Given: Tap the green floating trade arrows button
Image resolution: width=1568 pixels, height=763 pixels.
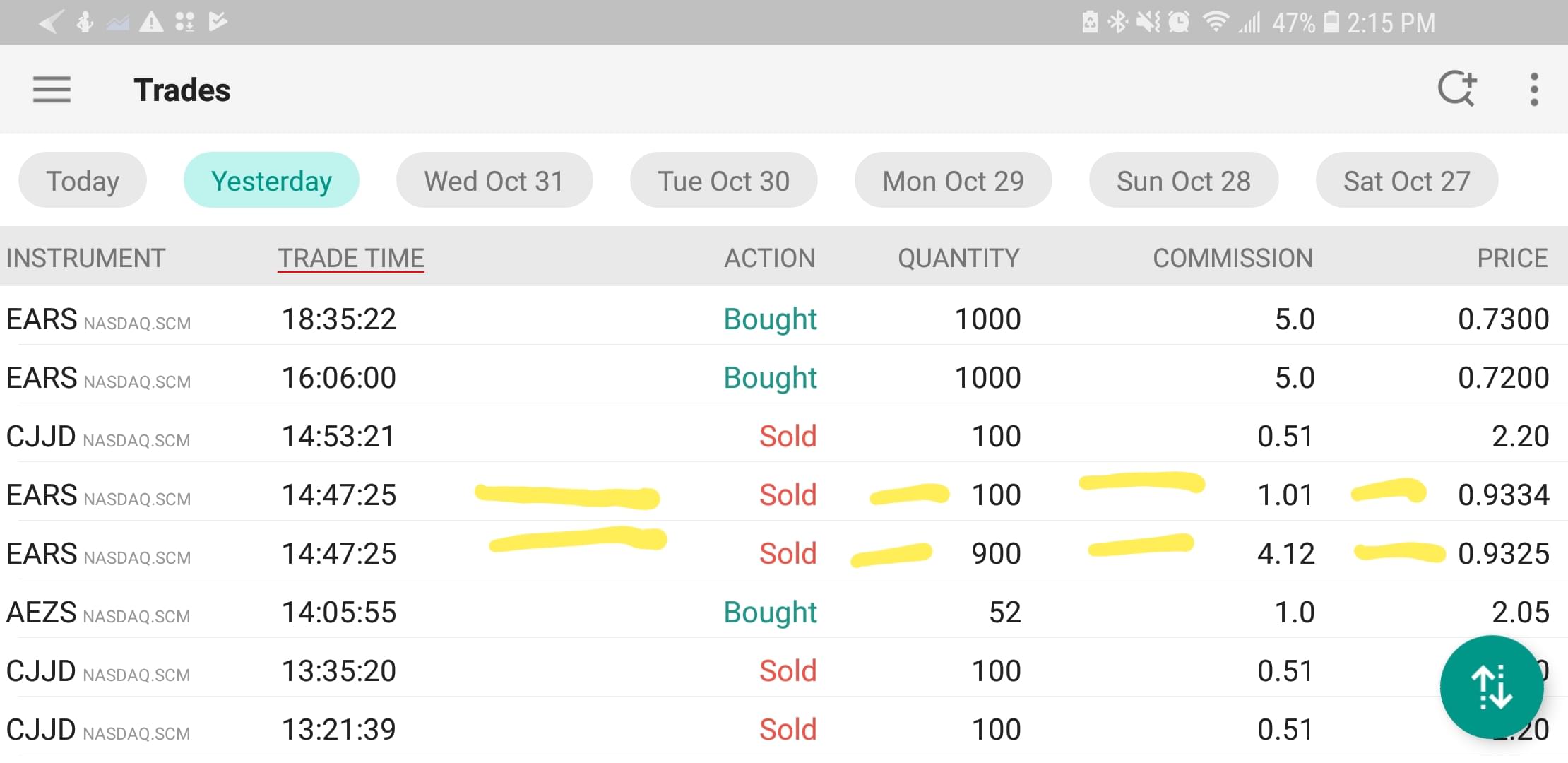Looking at the screenshot, I should tap(1491, 687).
